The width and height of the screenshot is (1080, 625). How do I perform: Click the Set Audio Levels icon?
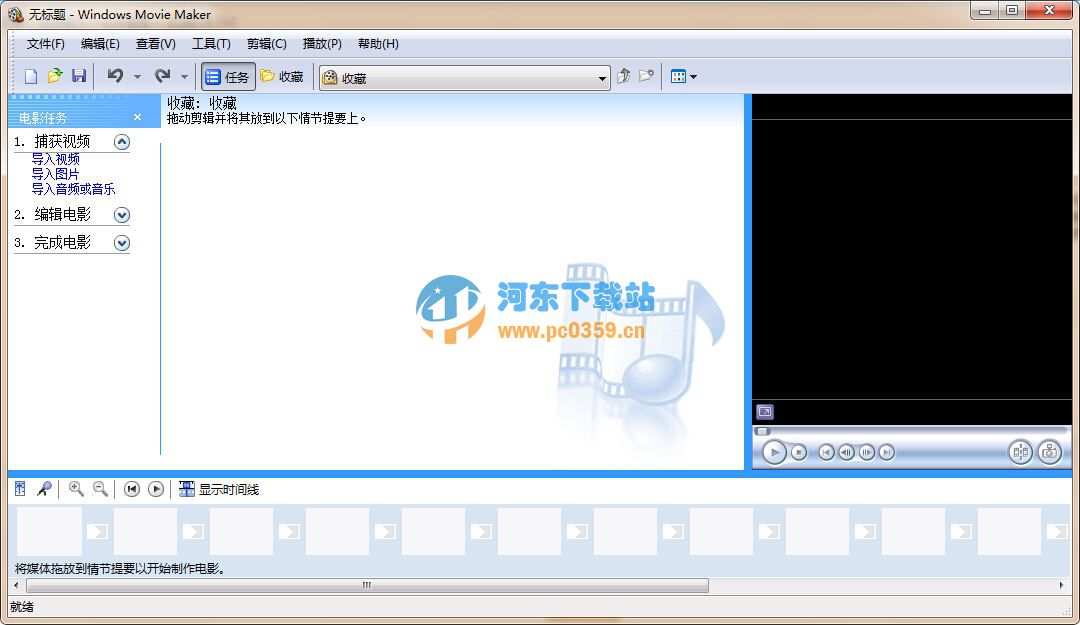click(19, 489)
